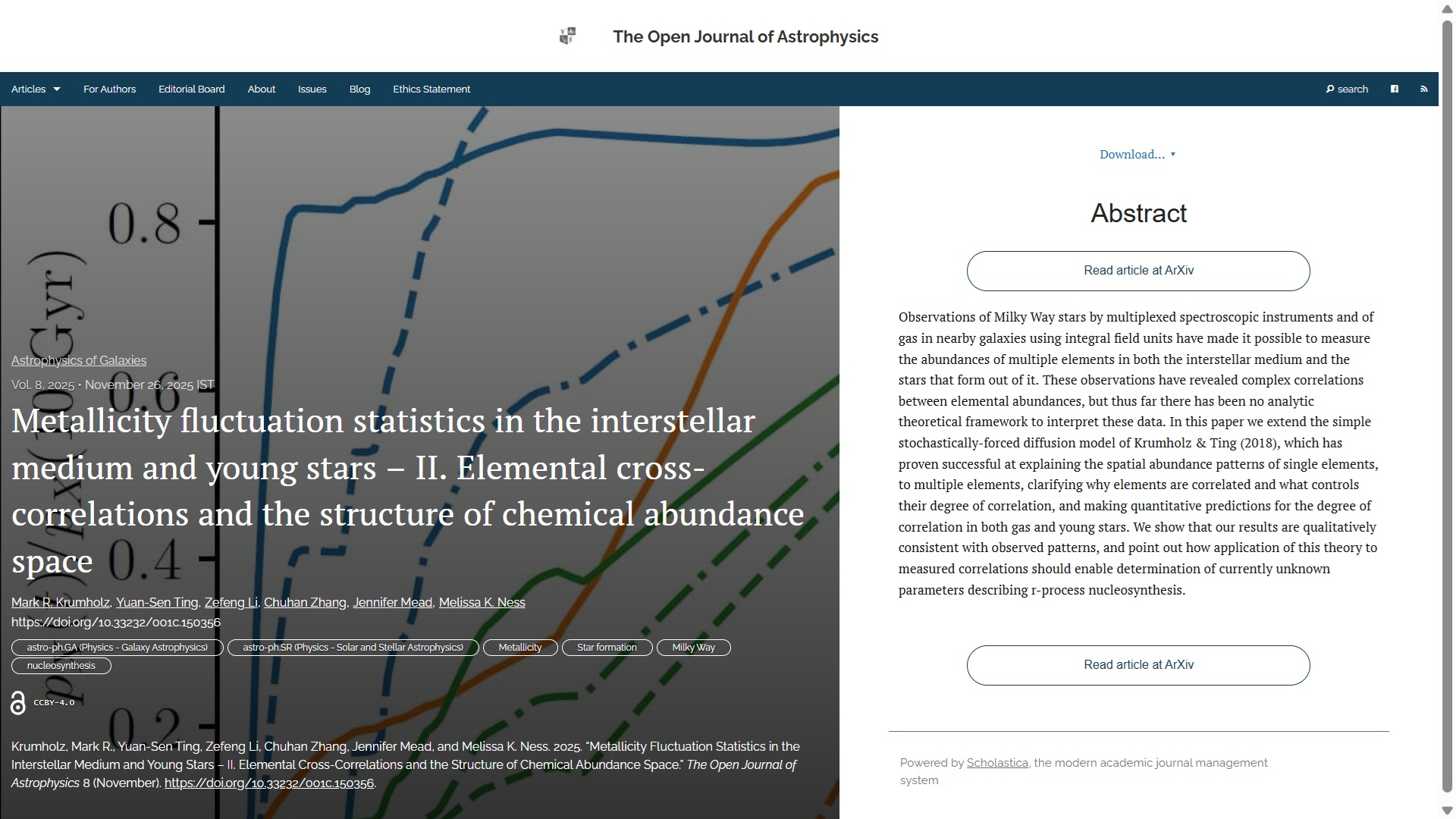Select the nucleosynthesis tag
The height and width of the screenshot is (819, 1456).
[x=61, y=666]
